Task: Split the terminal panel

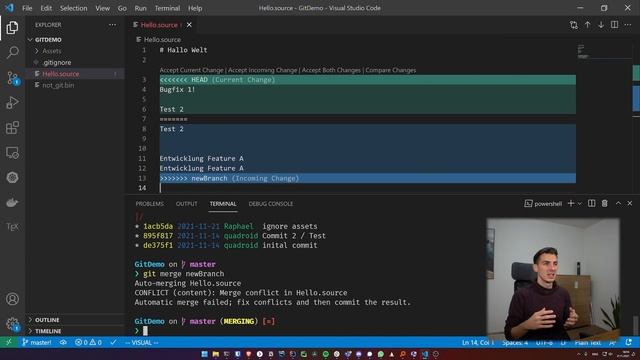Action: pyautogui.click(x=591, y=203)
